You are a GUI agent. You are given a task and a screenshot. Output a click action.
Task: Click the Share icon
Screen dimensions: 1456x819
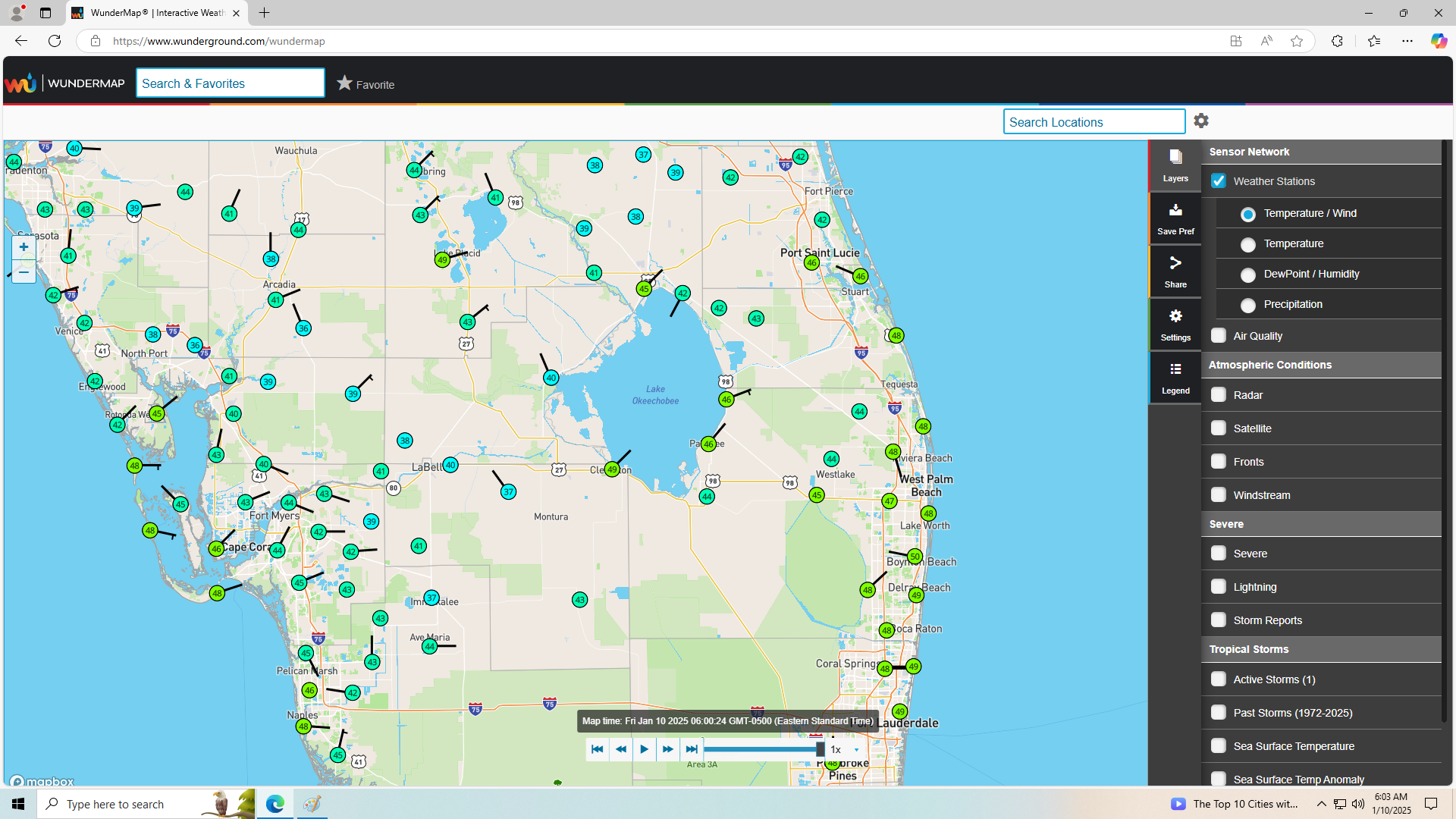[1175, 271]
